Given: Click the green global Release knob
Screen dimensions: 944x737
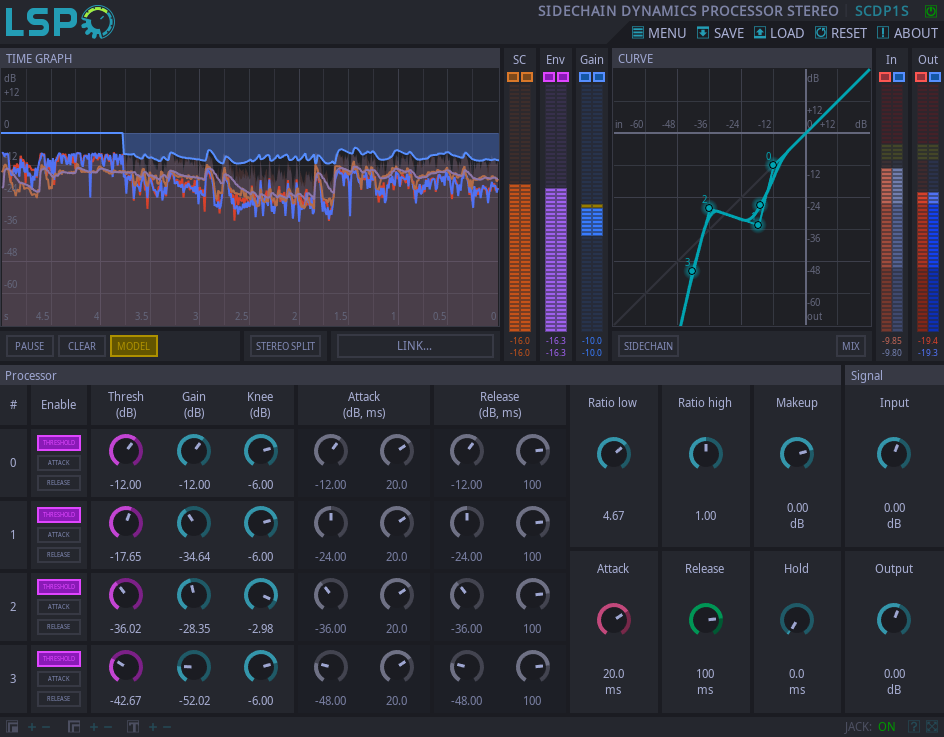Looking at the screenshot, I should pos(706,620).
